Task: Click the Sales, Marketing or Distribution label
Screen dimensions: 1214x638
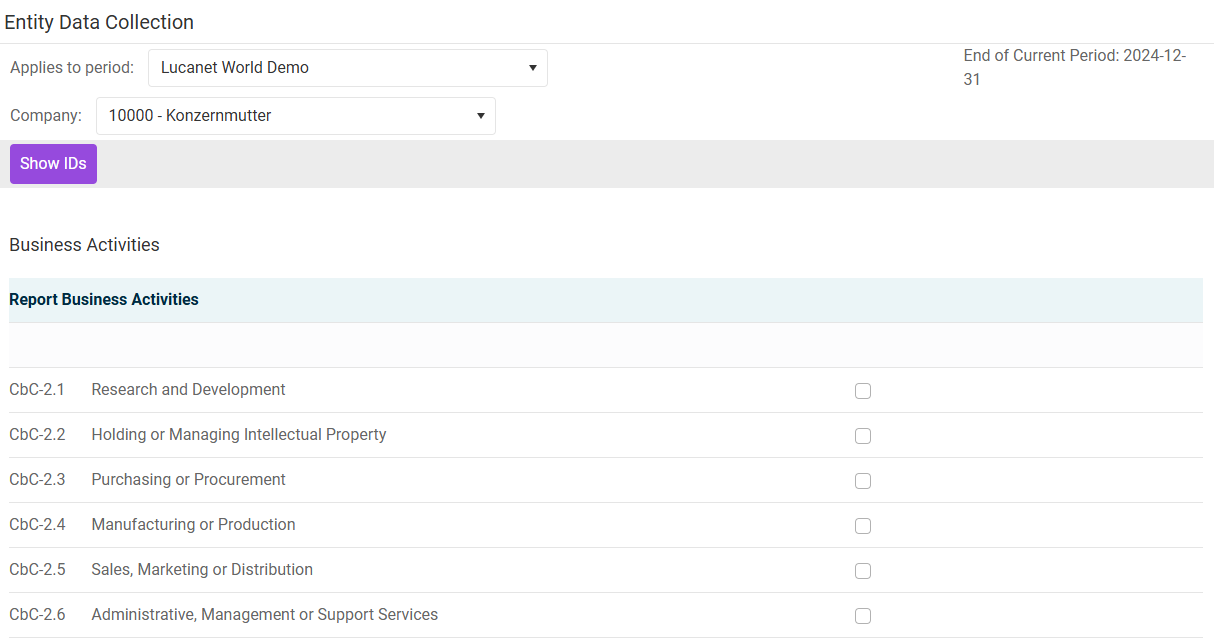Action: pos(202,570)
